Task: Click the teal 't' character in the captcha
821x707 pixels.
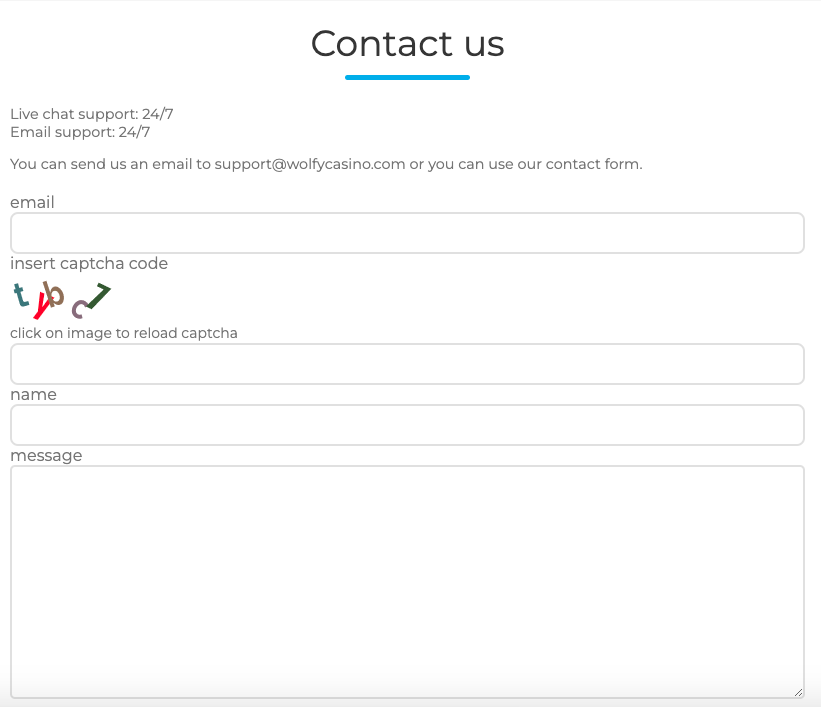Action: (x=20, y=294)
